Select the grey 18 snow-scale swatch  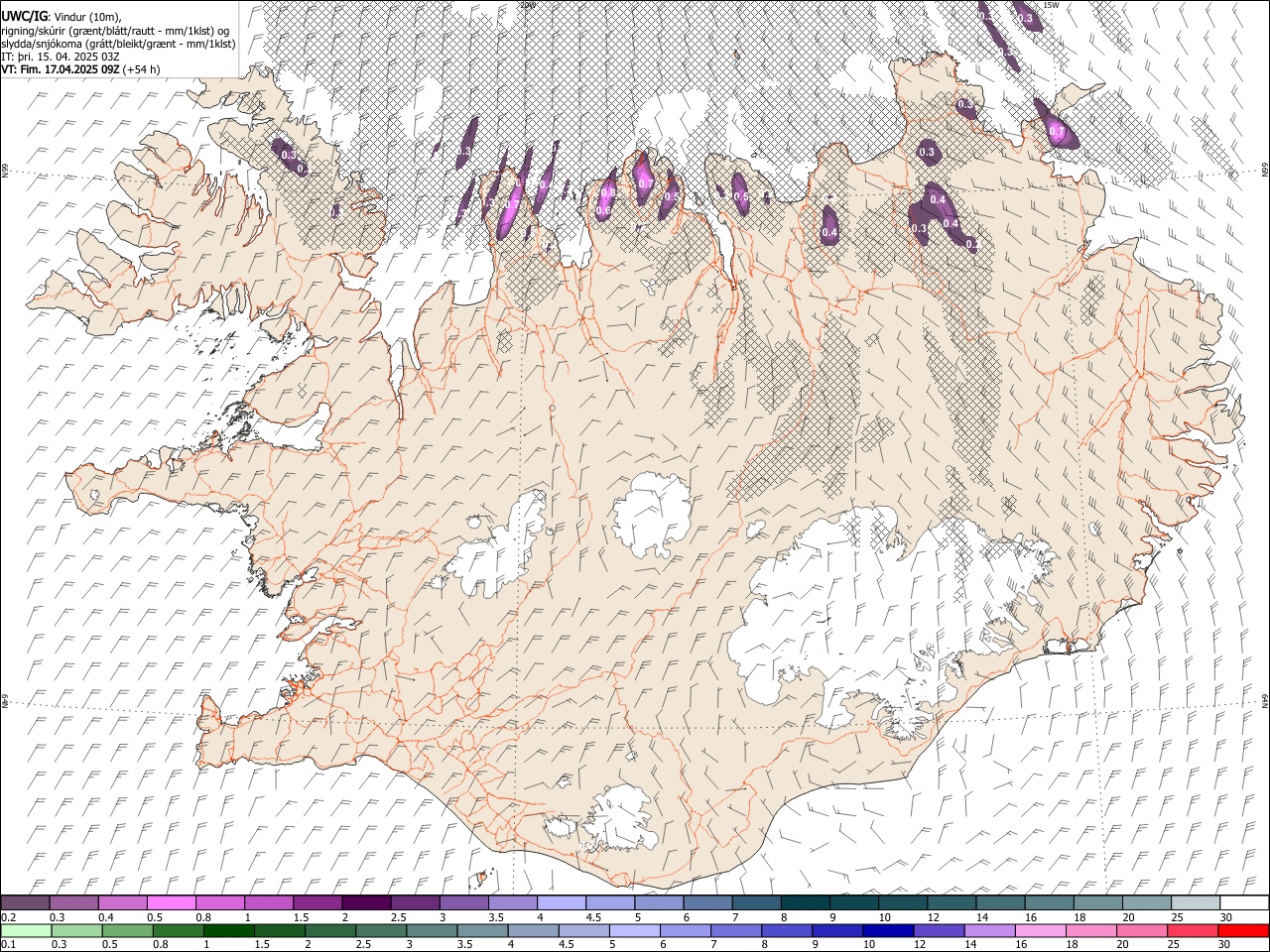click(1097, 902)
